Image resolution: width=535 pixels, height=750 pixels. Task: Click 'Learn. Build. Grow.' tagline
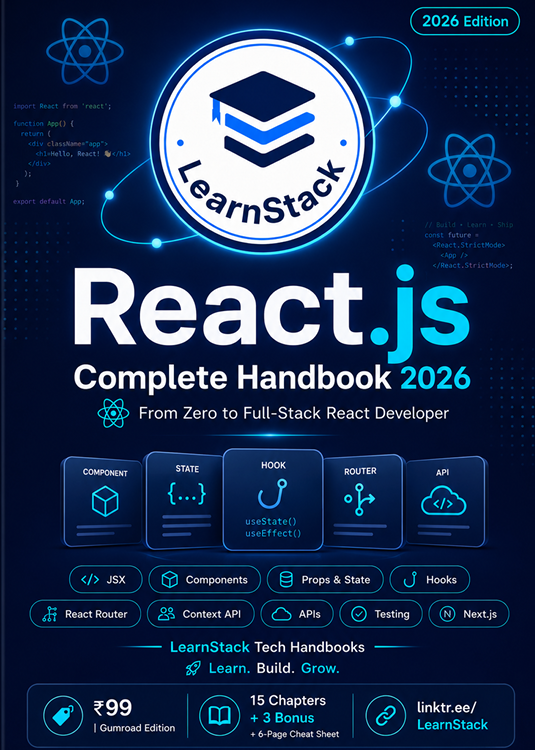pos(274,668)
